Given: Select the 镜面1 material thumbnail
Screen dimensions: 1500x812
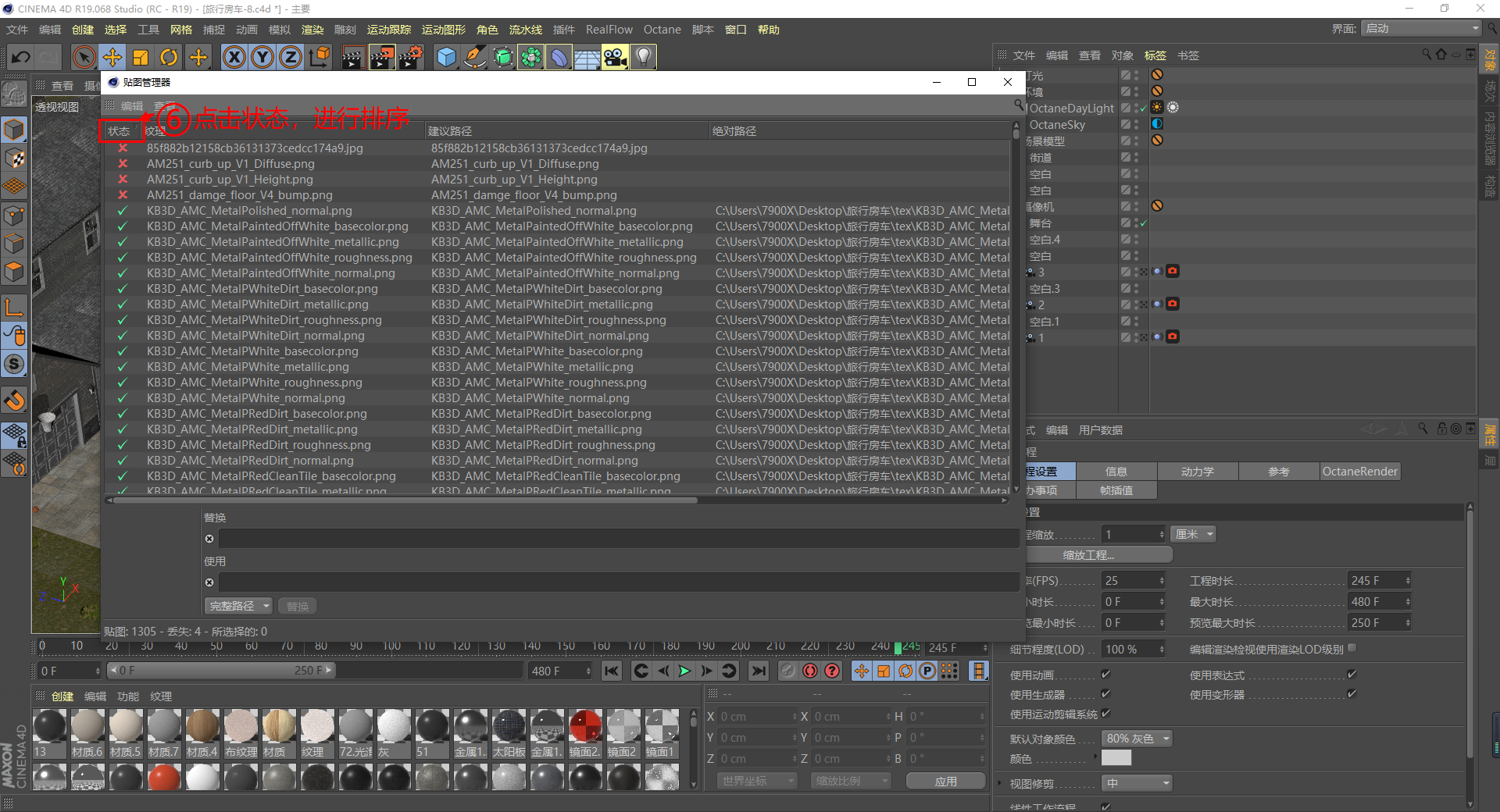Looking at the screenshot, I should click(662, 733).
